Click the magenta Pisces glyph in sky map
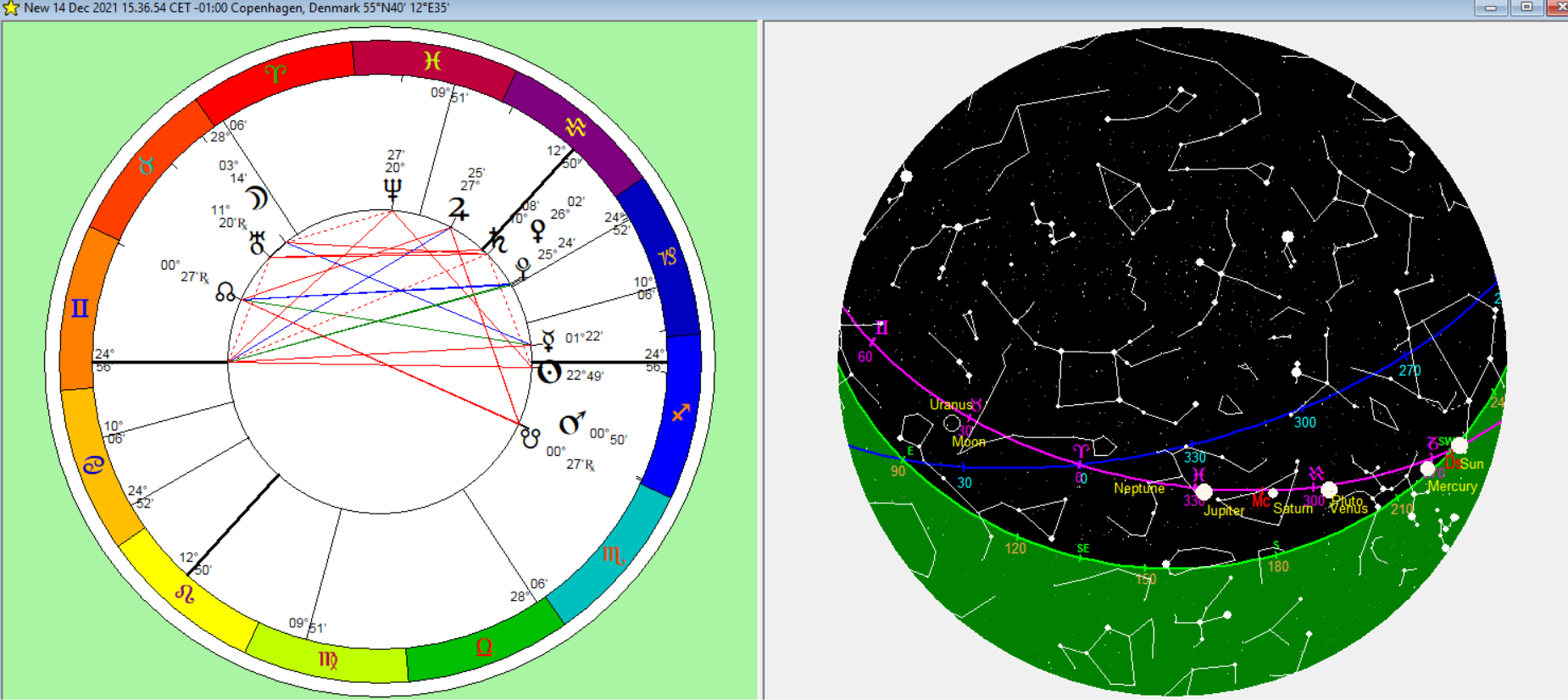The width and height of the screenshot is (1568, 700). [x=1198, y=474]
